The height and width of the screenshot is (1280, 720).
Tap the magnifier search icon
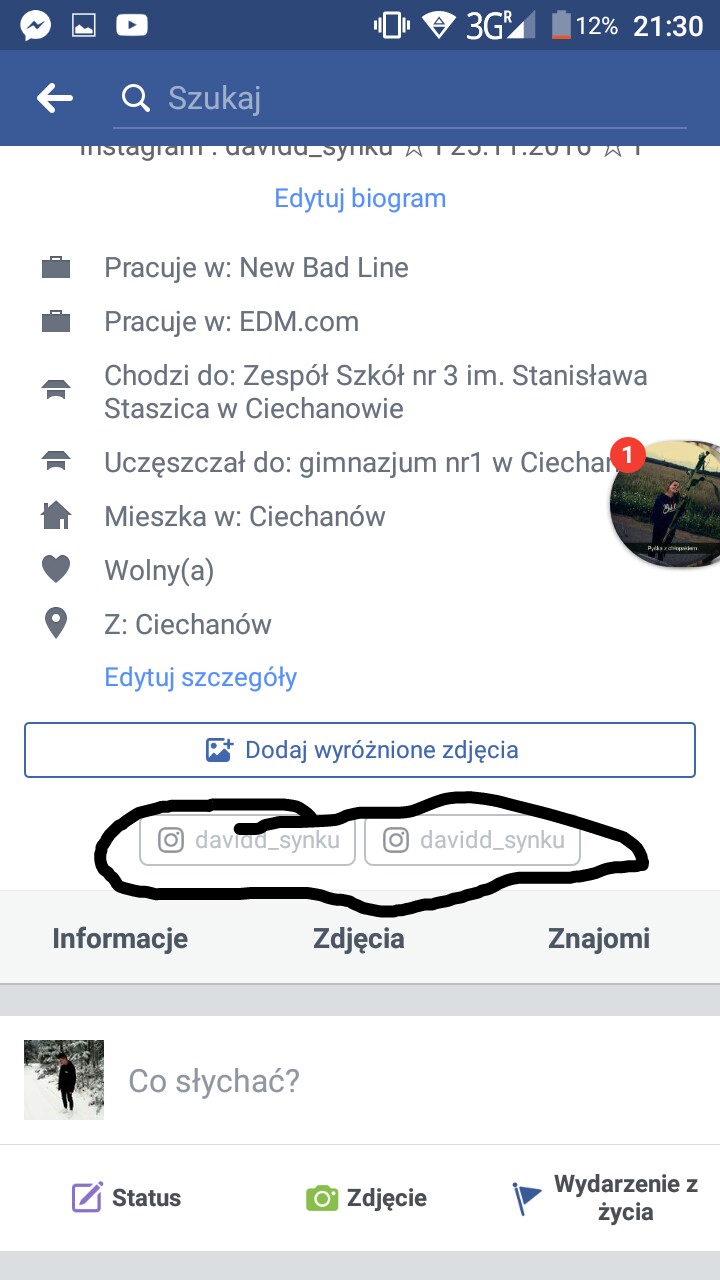[x=134, y=98]
